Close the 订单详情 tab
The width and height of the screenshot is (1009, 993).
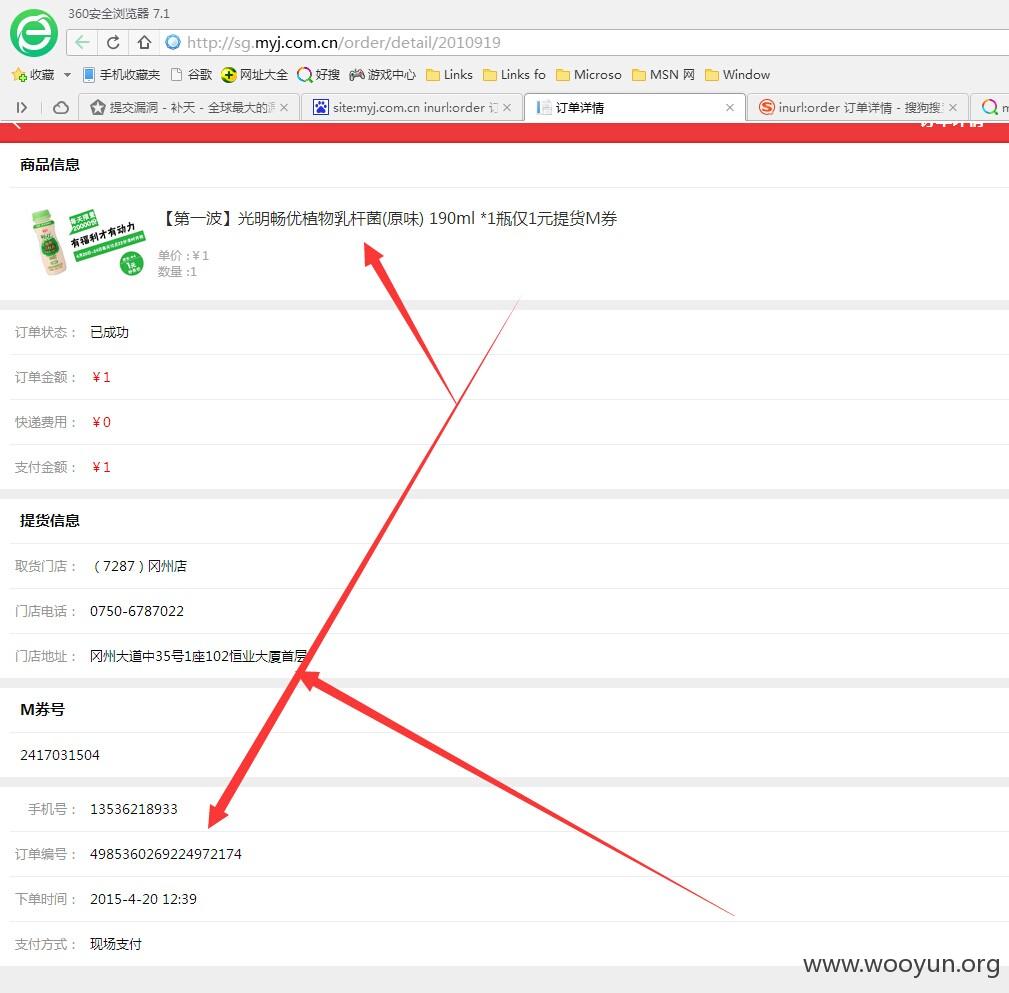pos(730,107)
